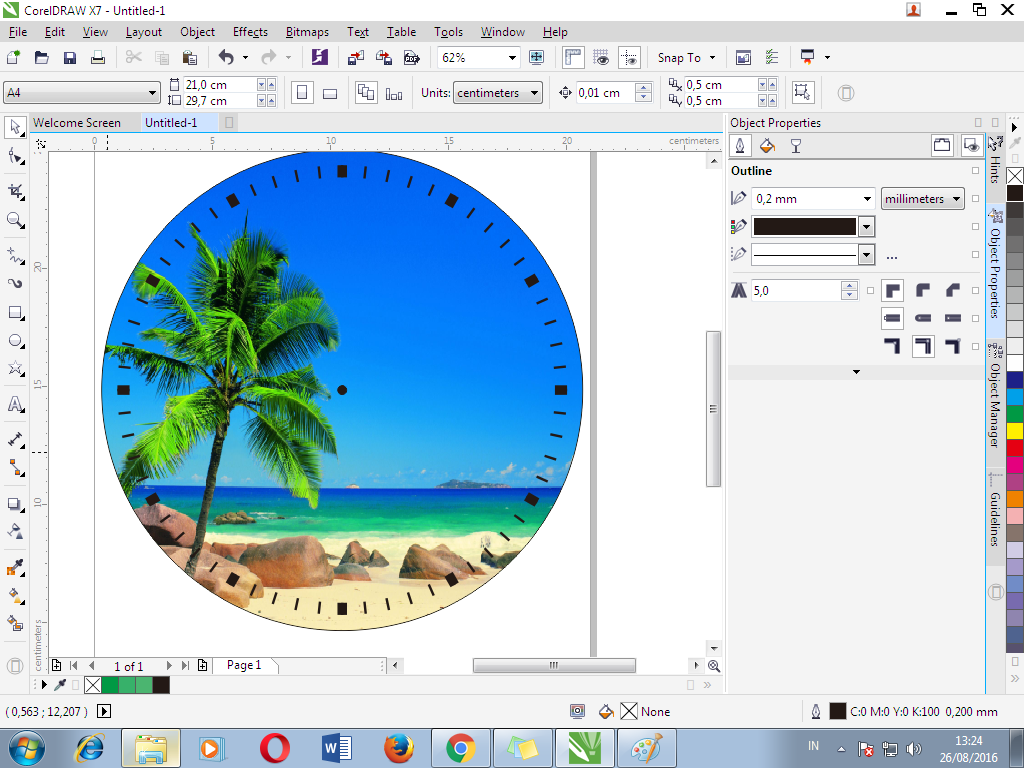
Task: Toggle the rulers visibility
Action: coord(572,57)
